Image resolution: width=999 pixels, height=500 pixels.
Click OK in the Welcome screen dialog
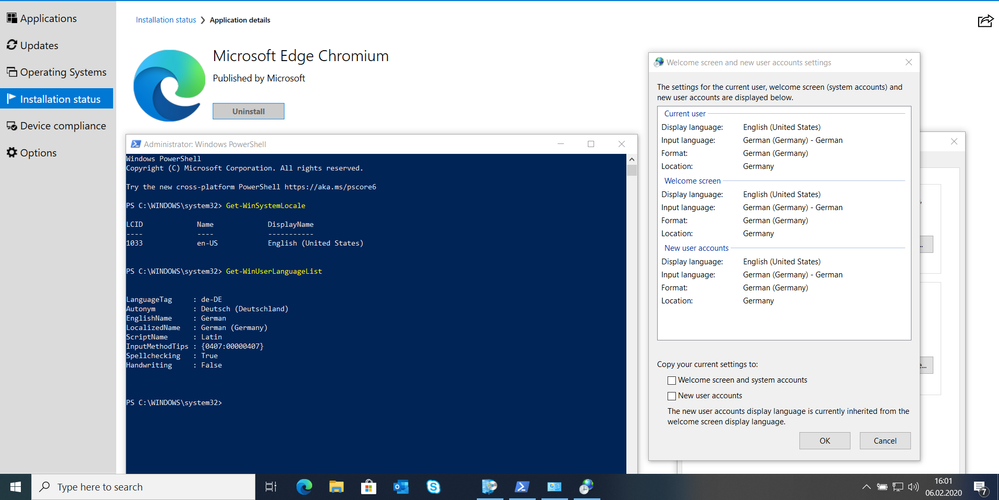824,441
